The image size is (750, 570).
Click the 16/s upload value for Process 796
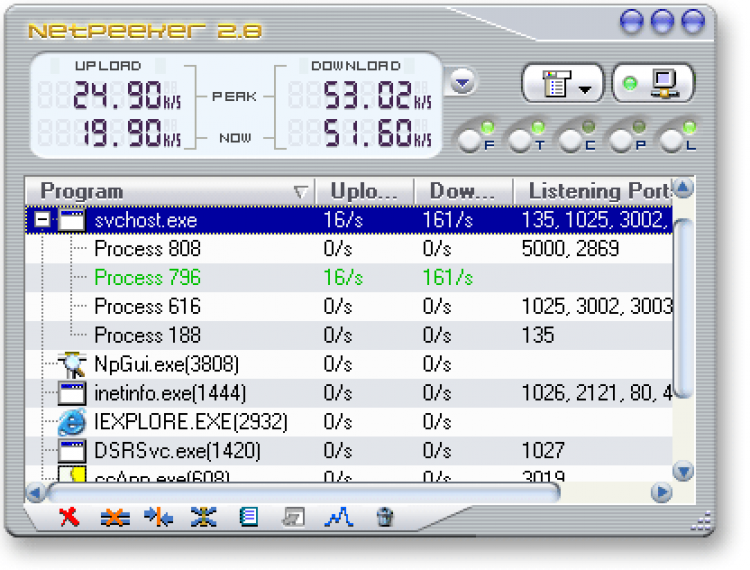pos(343,278)
